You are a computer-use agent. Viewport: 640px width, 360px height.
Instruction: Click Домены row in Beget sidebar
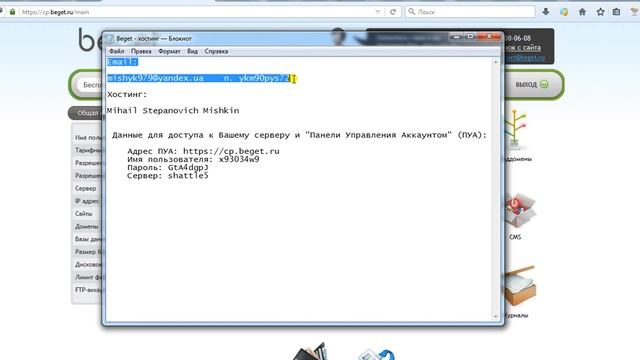(87, 227)
